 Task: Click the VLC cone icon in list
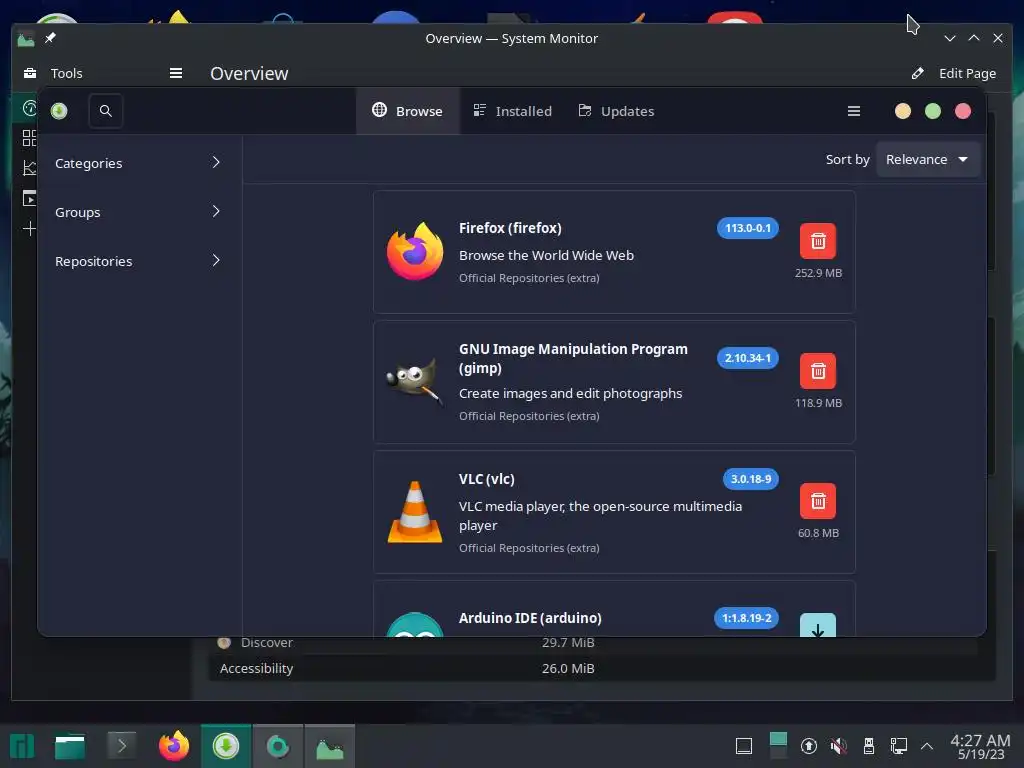(x=415, y=511)
